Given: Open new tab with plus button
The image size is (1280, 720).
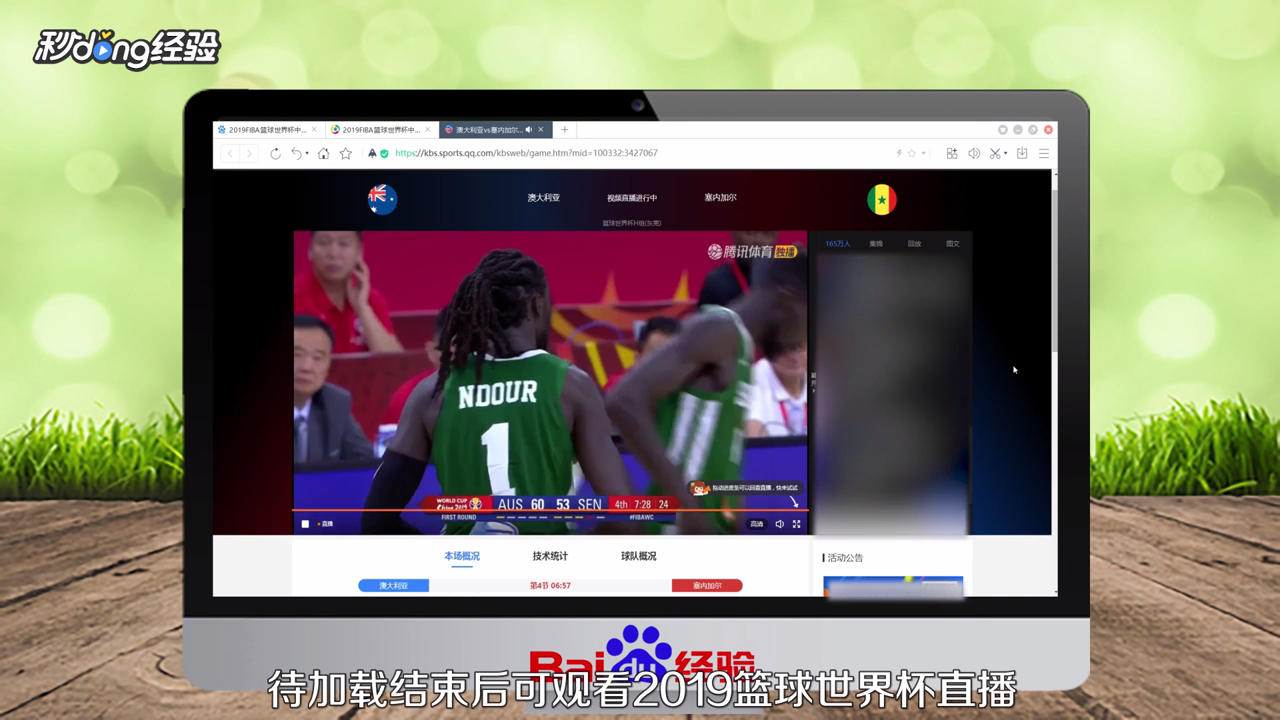Looking at the screenshot, I should pos(564,129).
